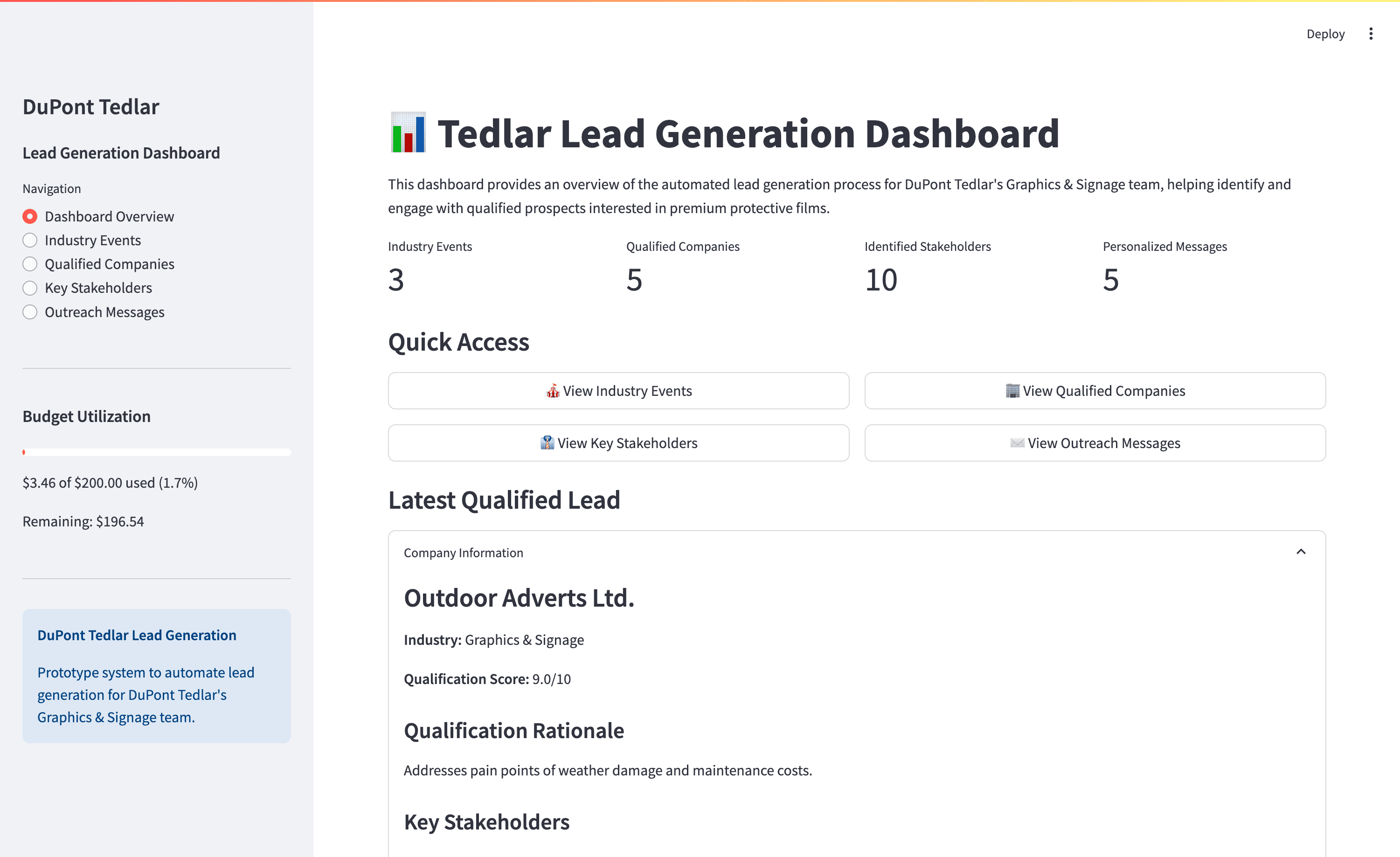Open View Qualified Companies
The image size is (1400, 857).
(1095, 390)
